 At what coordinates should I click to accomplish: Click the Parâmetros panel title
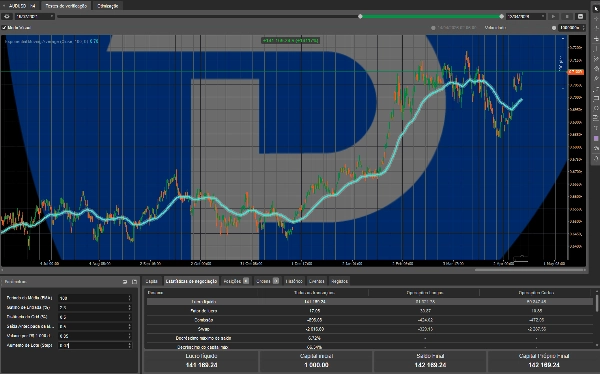point(16,282)
